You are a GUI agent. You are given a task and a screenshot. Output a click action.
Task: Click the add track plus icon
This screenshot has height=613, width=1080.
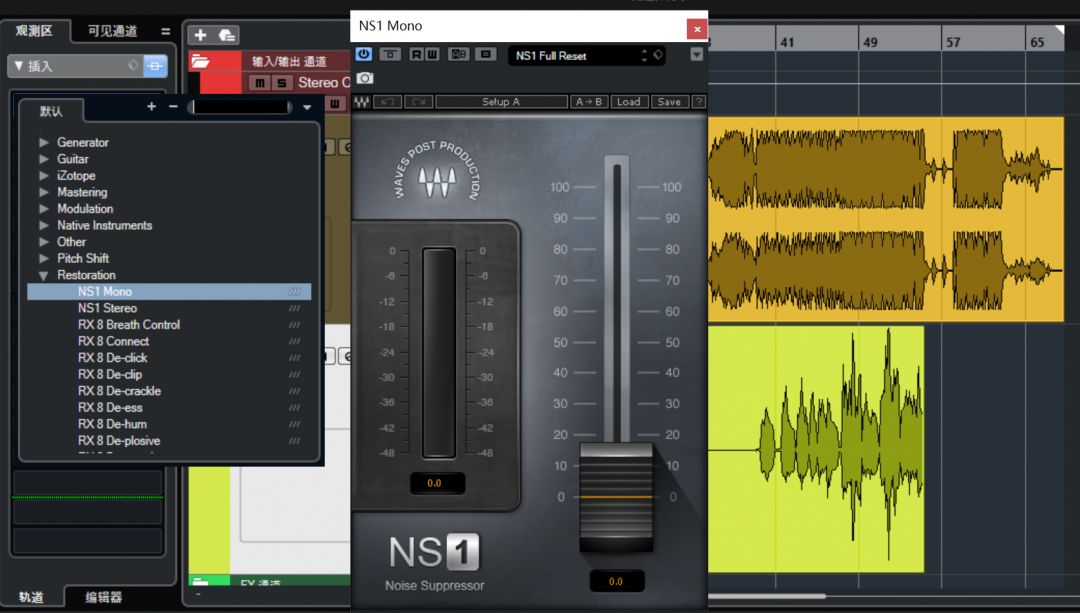(200, 34)
